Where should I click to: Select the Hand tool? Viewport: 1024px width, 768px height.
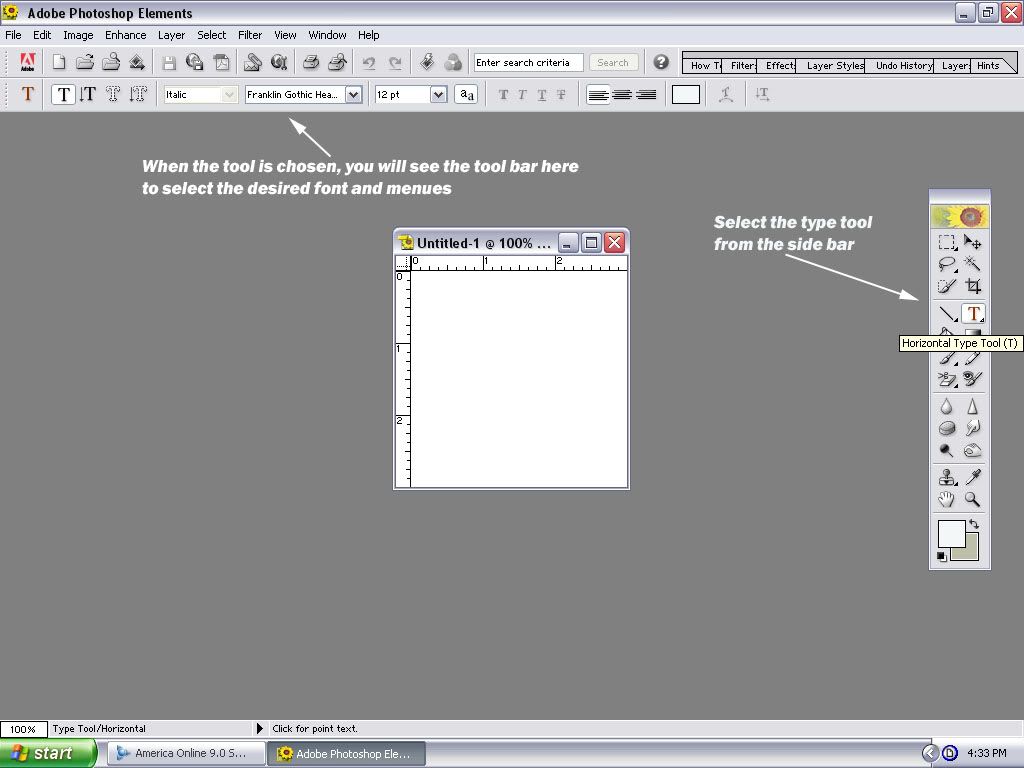click(x=946, y=500)
